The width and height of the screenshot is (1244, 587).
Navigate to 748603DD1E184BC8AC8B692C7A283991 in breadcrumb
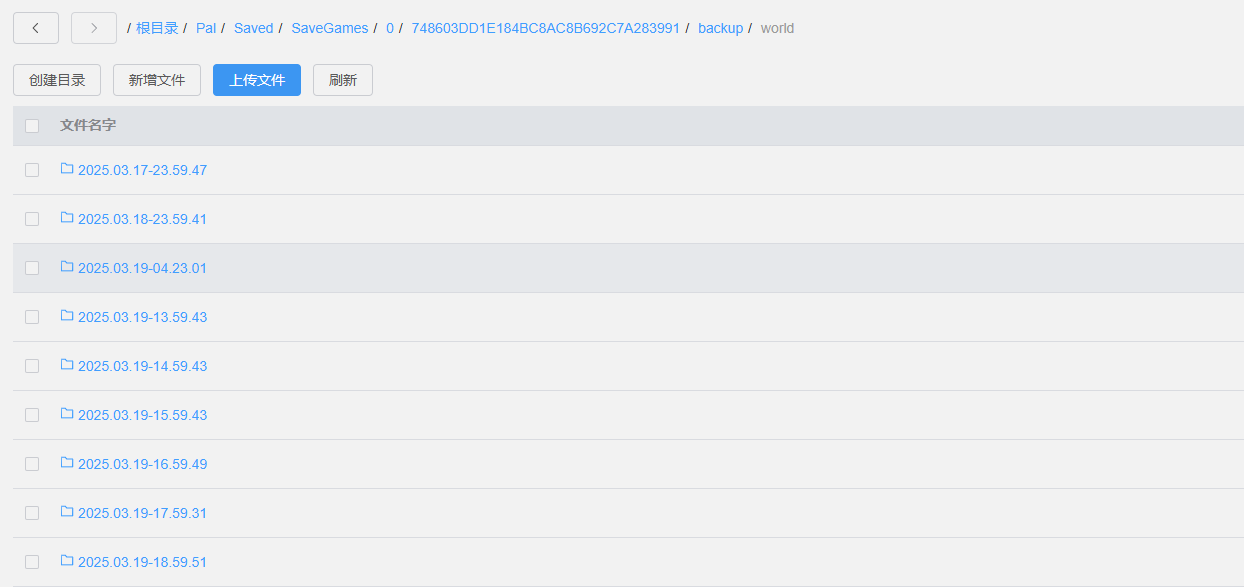click(545, 28)
